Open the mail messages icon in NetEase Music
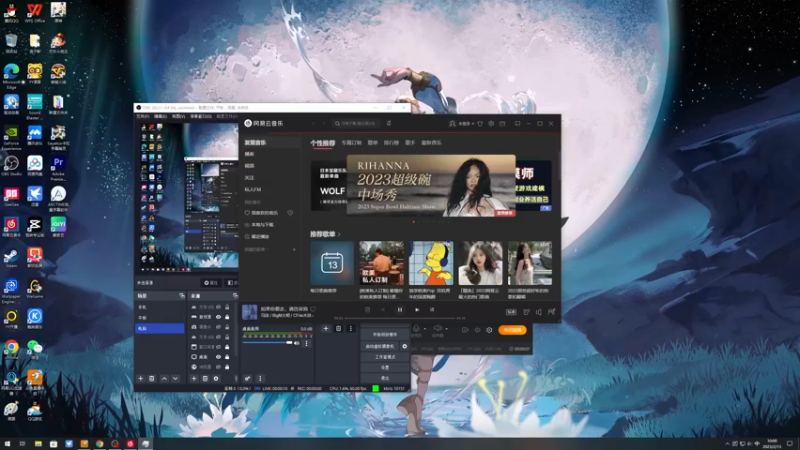 tap(502, 123)
